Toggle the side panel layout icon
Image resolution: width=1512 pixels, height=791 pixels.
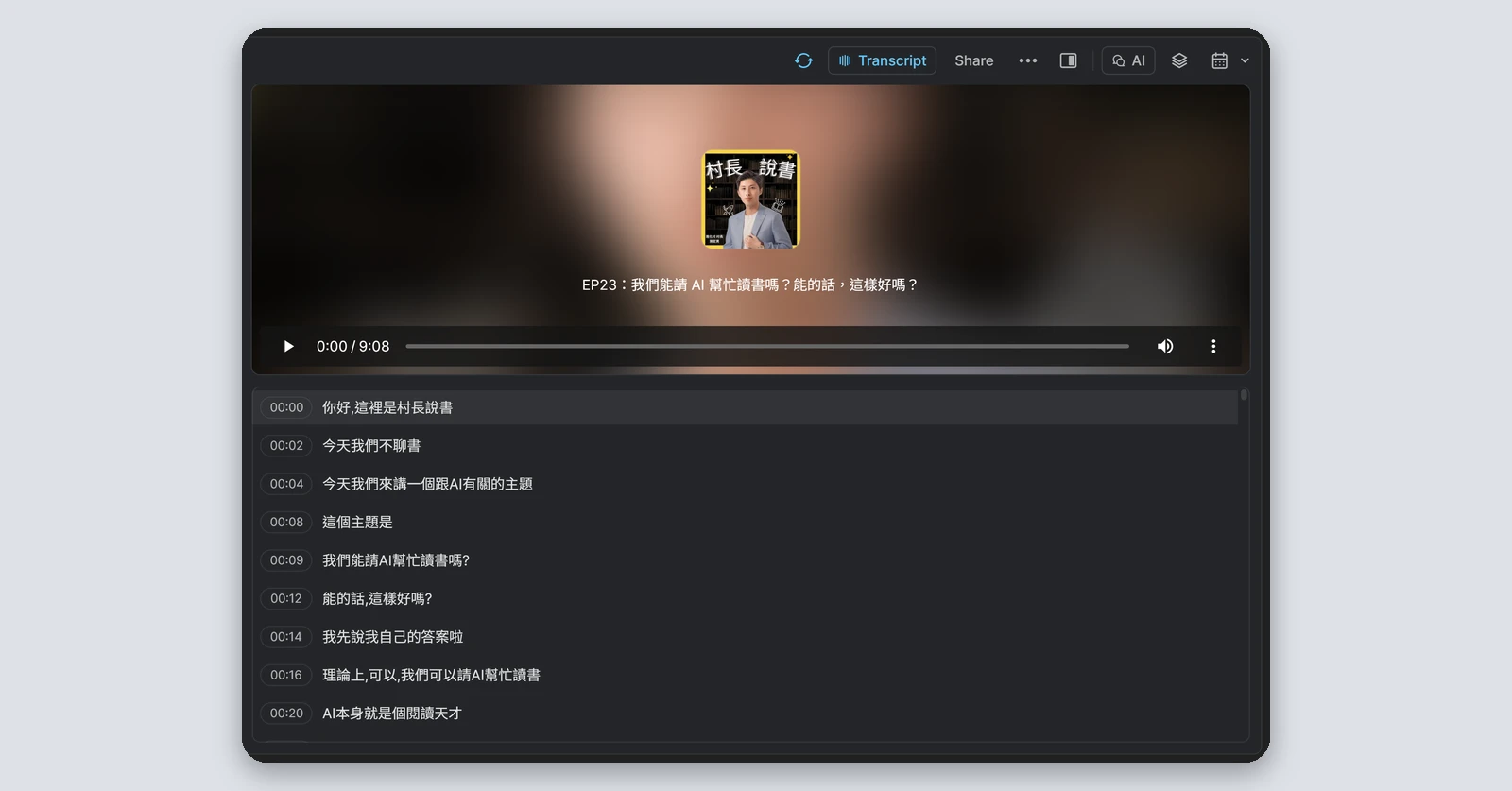coord(1068,60)
